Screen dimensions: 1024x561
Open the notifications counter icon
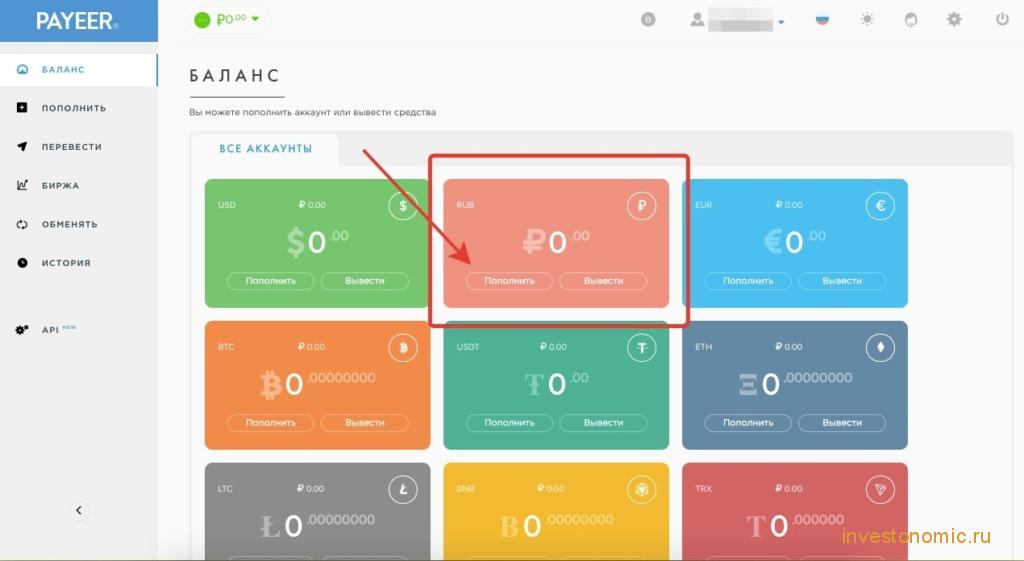click(x=648, y=20)
